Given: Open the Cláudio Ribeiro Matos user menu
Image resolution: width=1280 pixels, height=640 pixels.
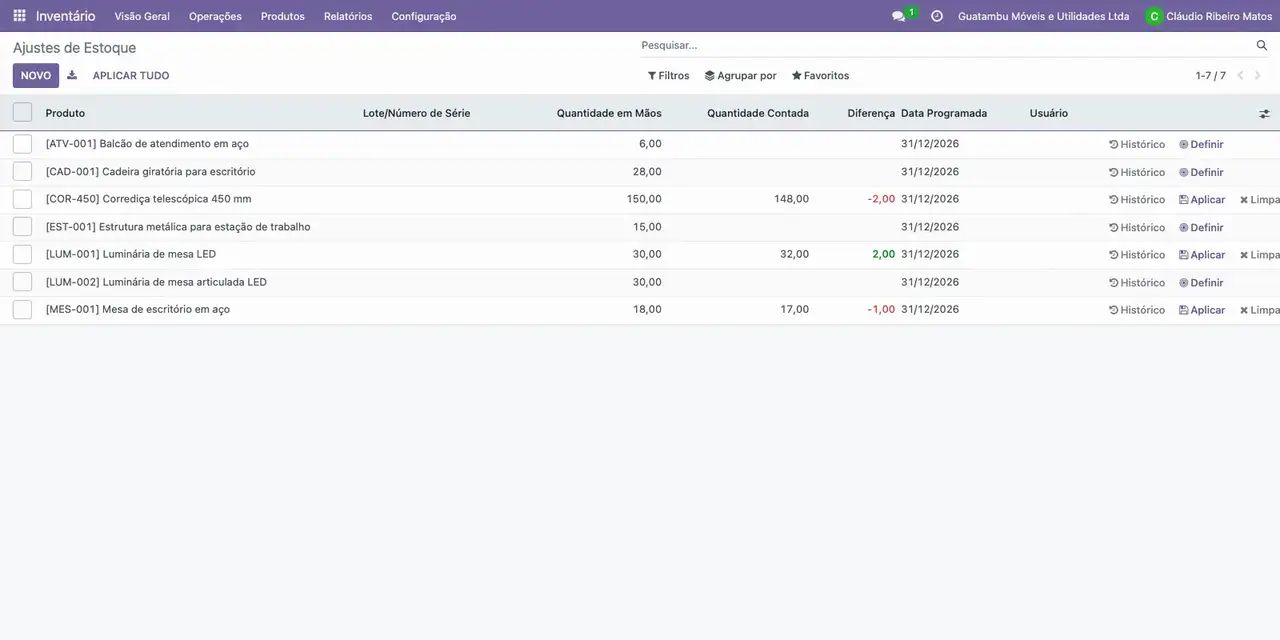Looking at the screenshot, I should (x=1209, y=16).
